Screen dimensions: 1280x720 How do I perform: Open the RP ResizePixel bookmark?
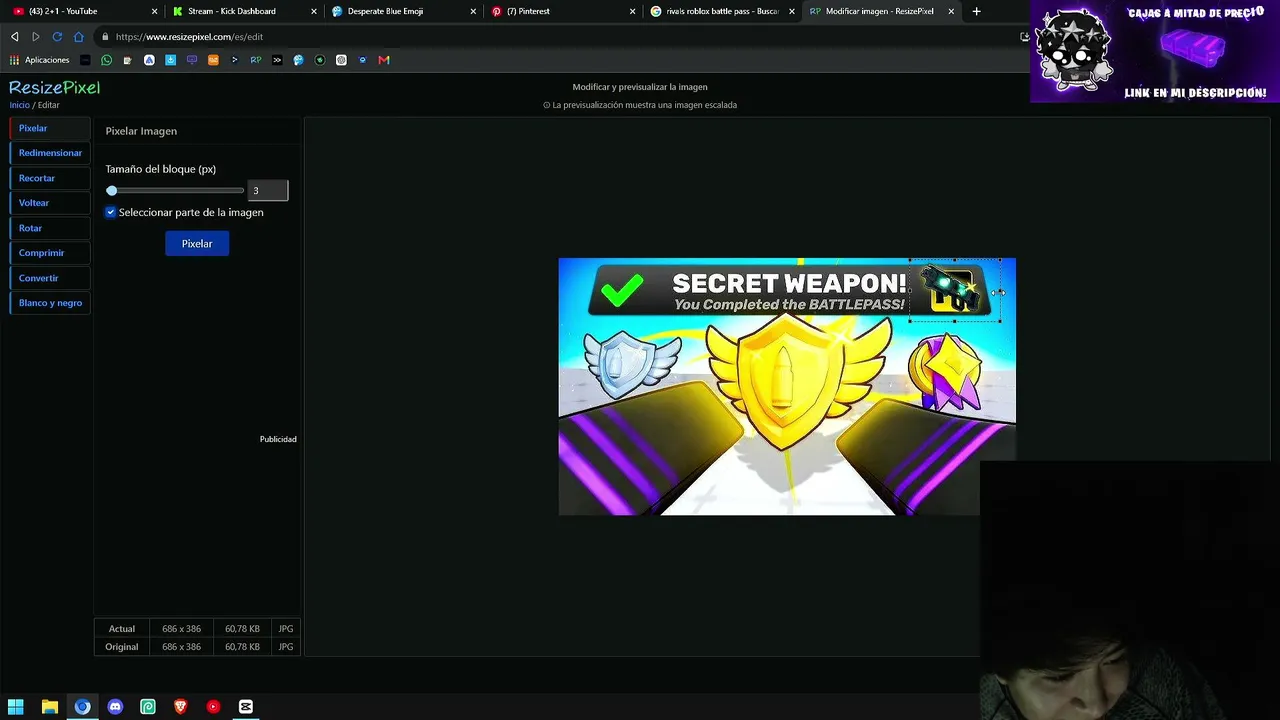coord(256,60)
